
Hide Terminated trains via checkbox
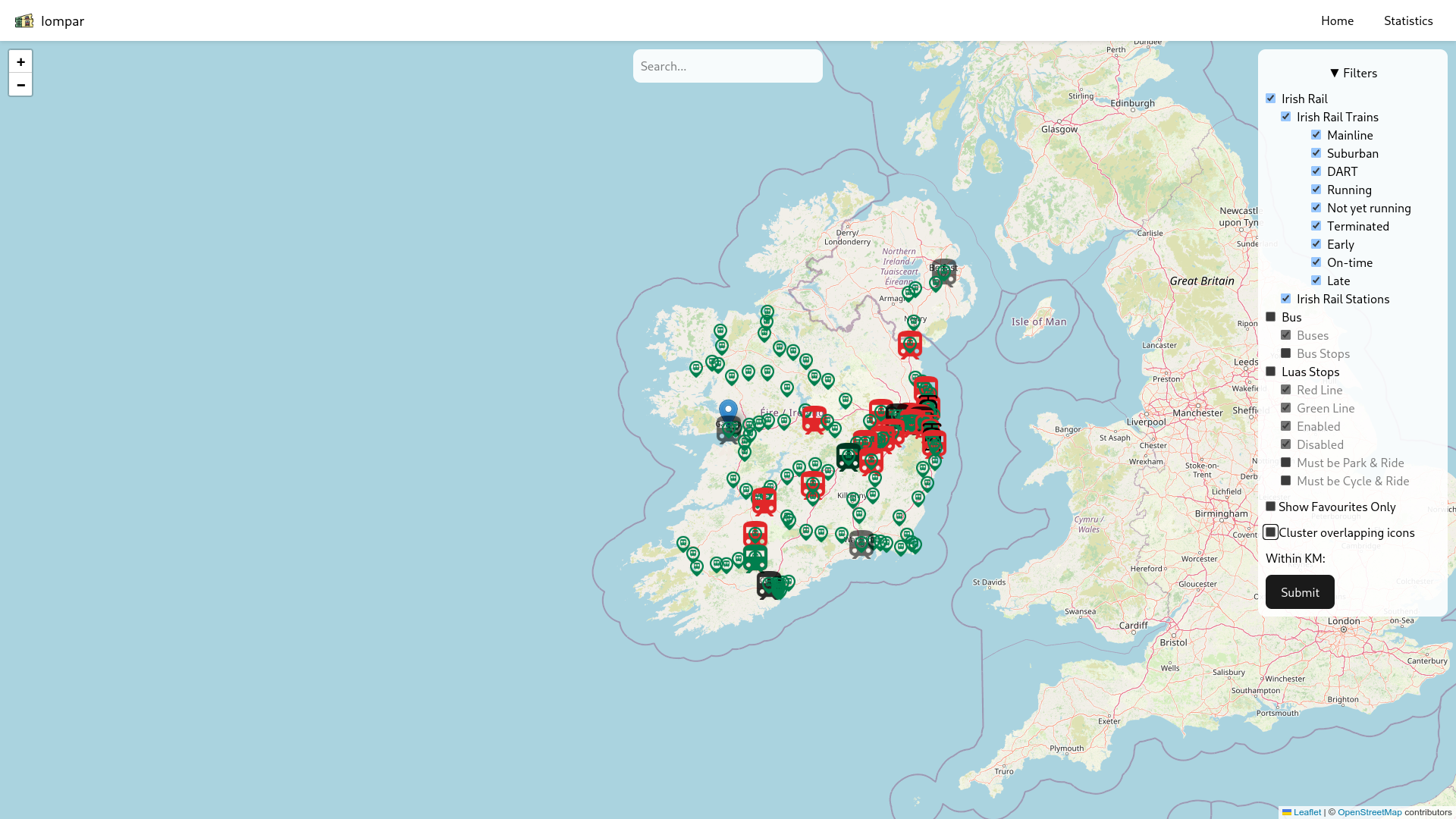pos(1316,225)
